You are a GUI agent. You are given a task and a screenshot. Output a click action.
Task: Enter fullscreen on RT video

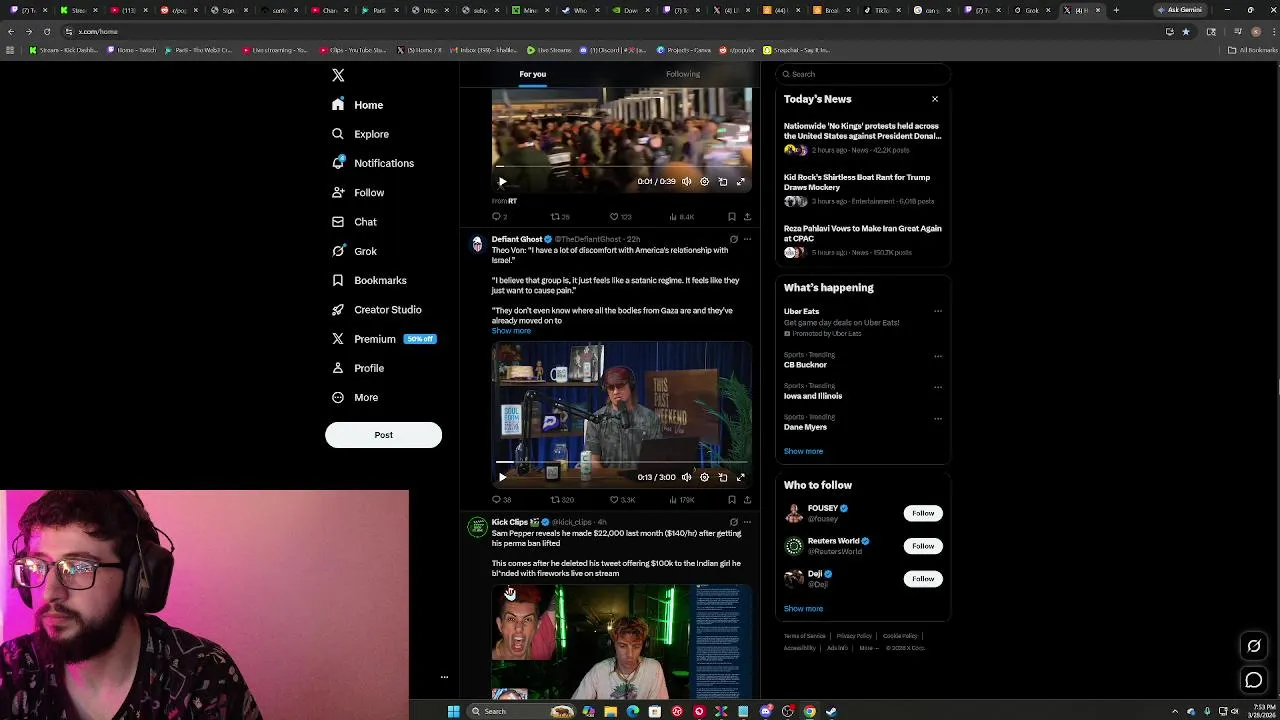(741, 182)
